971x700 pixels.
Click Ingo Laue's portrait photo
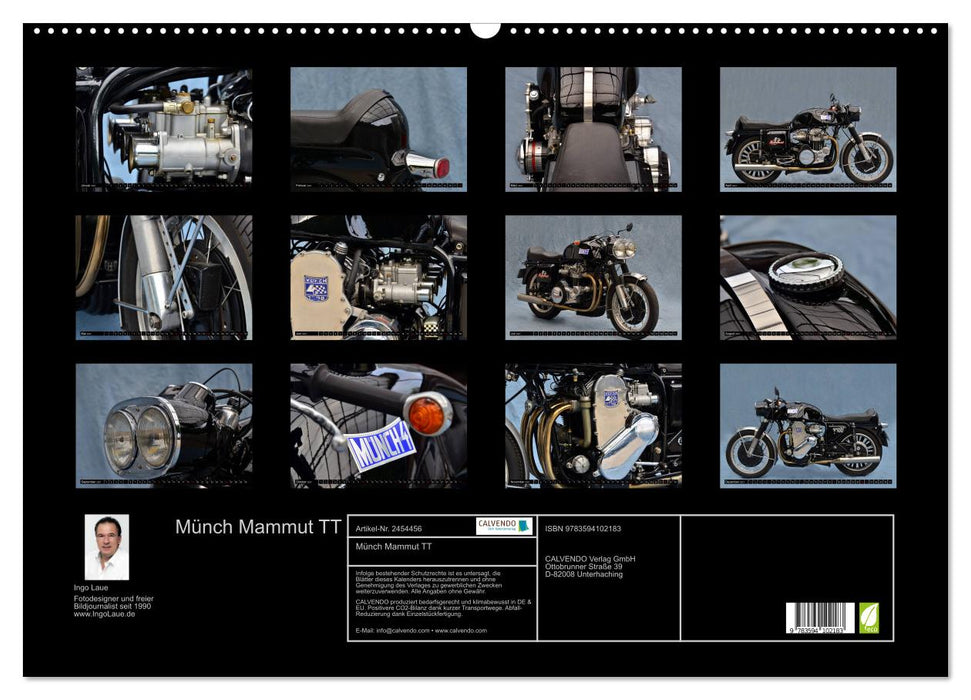point(107,547)
